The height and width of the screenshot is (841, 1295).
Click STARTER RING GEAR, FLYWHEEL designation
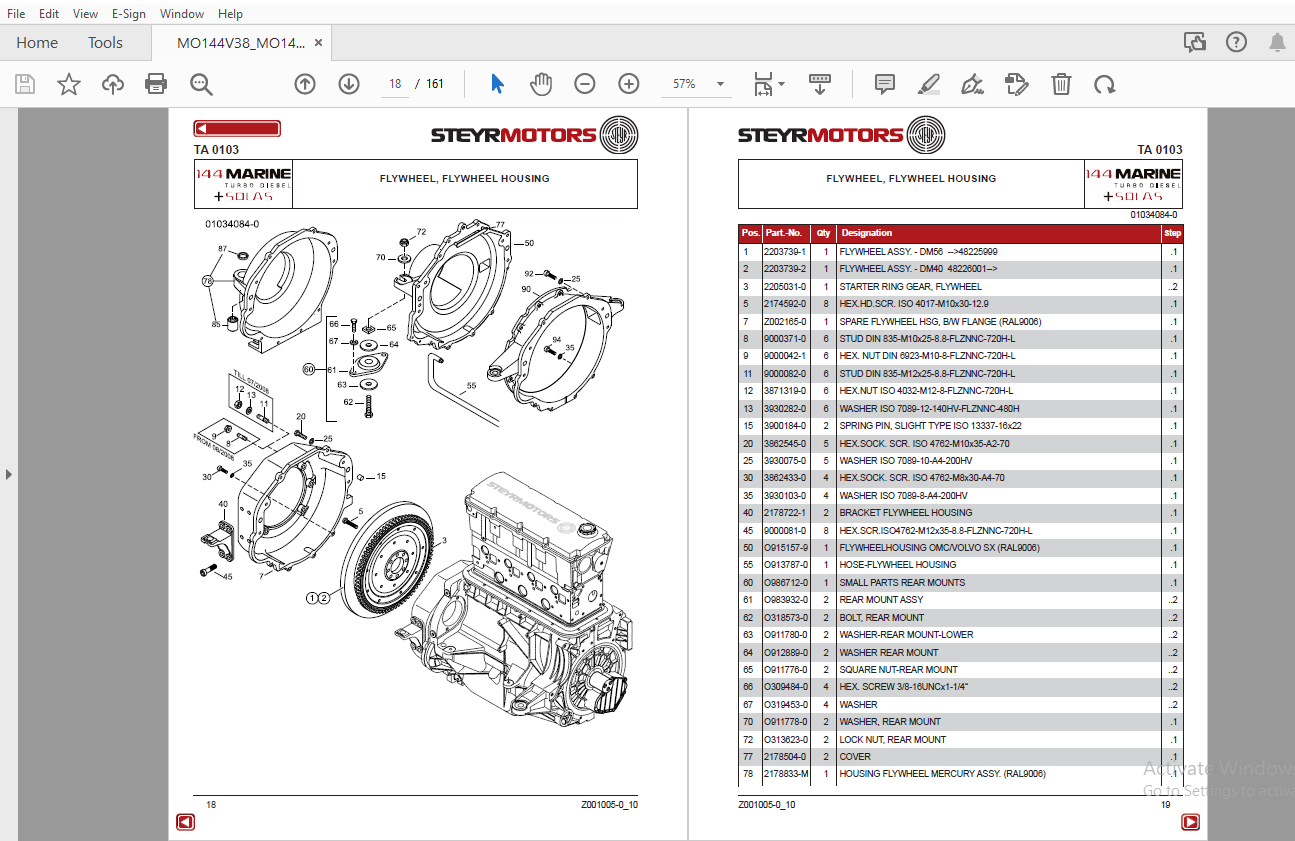pyautogui.click(x=911, y=287)
